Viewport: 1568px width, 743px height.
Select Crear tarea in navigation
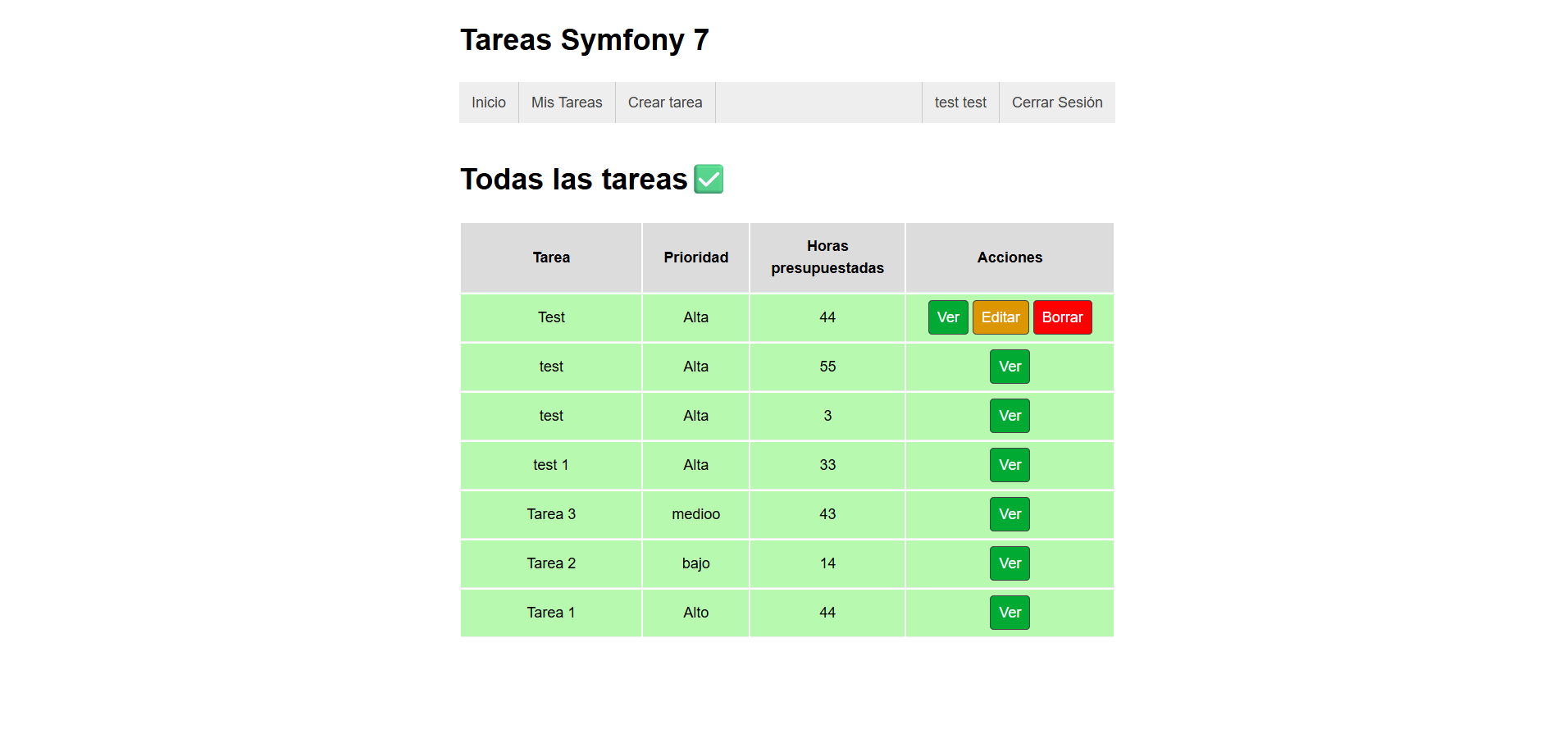pyautogui.click(x=665, y=103)
